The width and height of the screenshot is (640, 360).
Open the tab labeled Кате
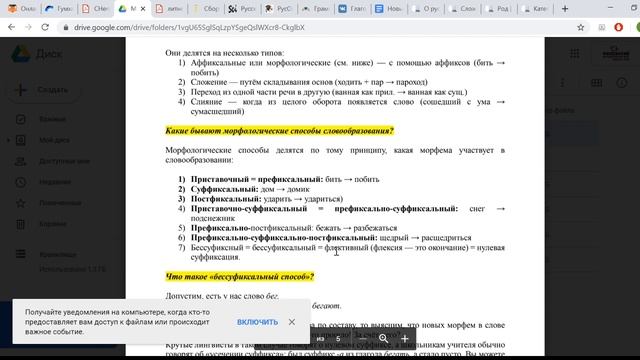536,9
